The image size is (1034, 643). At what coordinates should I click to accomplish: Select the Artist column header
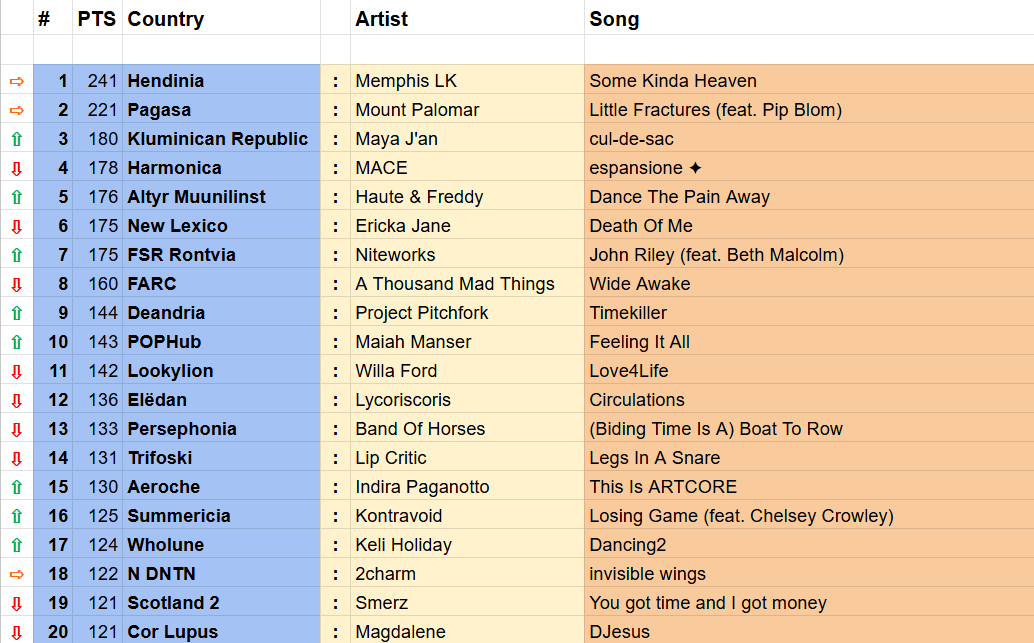382,19
